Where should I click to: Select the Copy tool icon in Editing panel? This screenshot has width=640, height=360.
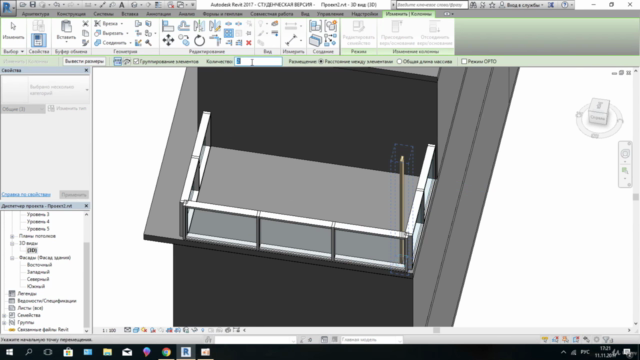(184, 40)
